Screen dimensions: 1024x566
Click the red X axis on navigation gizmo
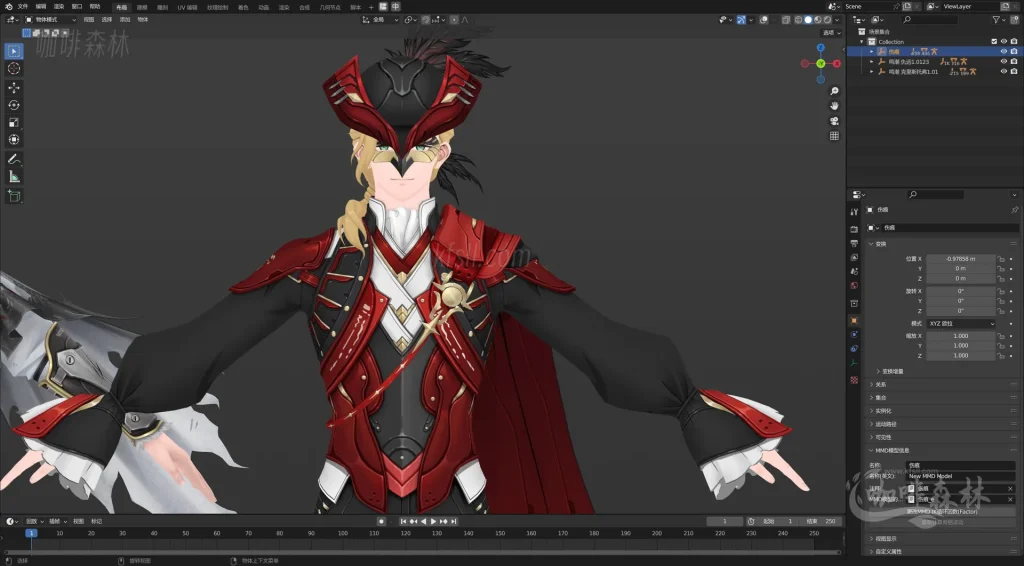(x=837, y=64)
